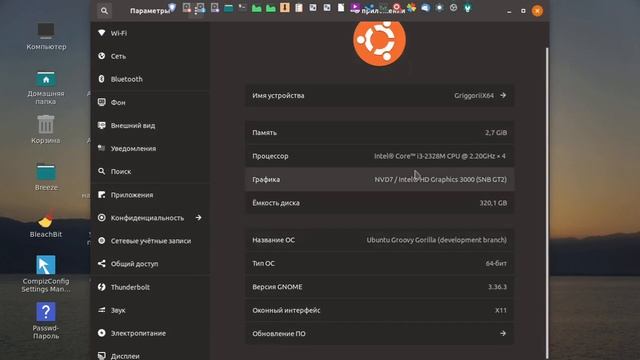Open search in the Settings header
This screenshot has height=360, width=640.
coord(104,11)
